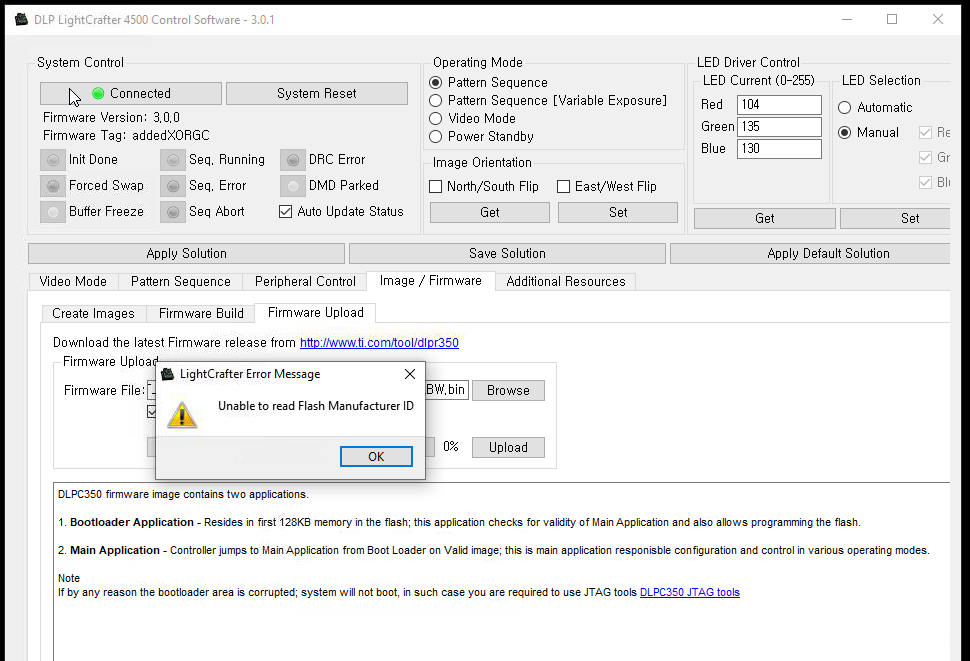Click Browse for firmware file
Image resolution: width=970 pixels, height=661 pixels.
509,390
